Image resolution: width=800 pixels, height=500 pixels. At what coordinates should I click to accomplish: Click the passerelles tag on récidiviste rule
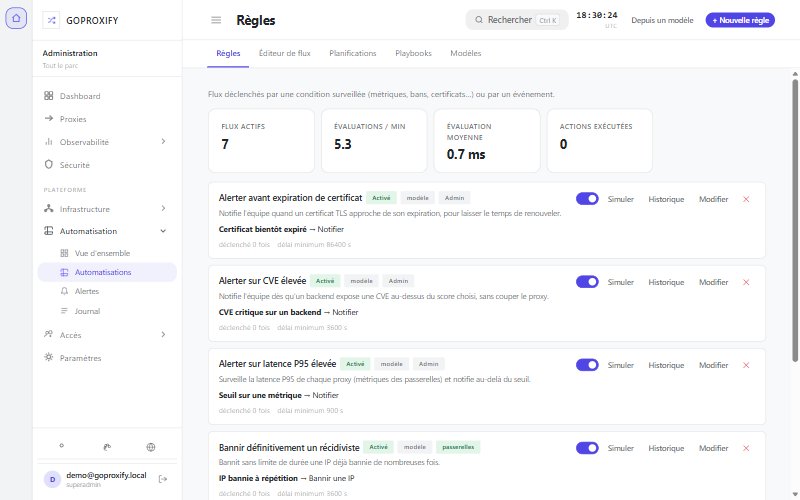pos(458,447)
